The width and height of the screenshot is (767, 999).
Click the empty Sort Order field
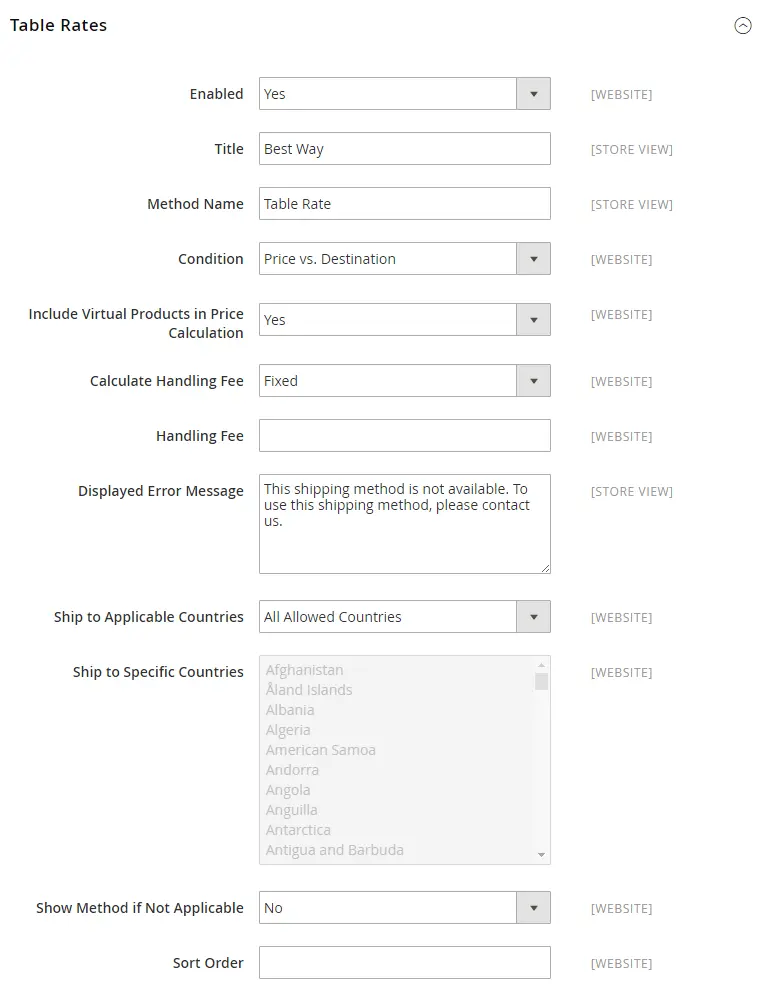click(x=404, y=962)
